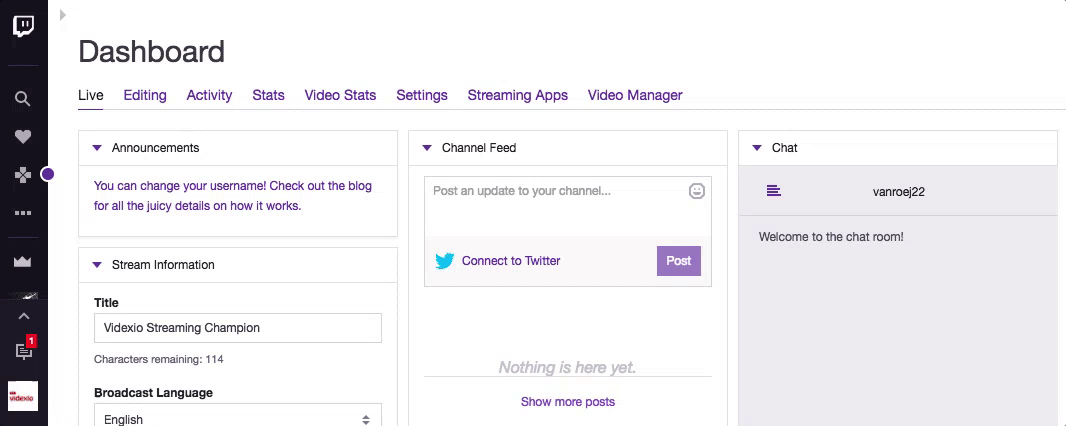Image resolution: width=1066 pixels, height=426 pixels.
Task: Click the Connect to Twitter link
Action: pyautogui.click(x=510, y=261)
